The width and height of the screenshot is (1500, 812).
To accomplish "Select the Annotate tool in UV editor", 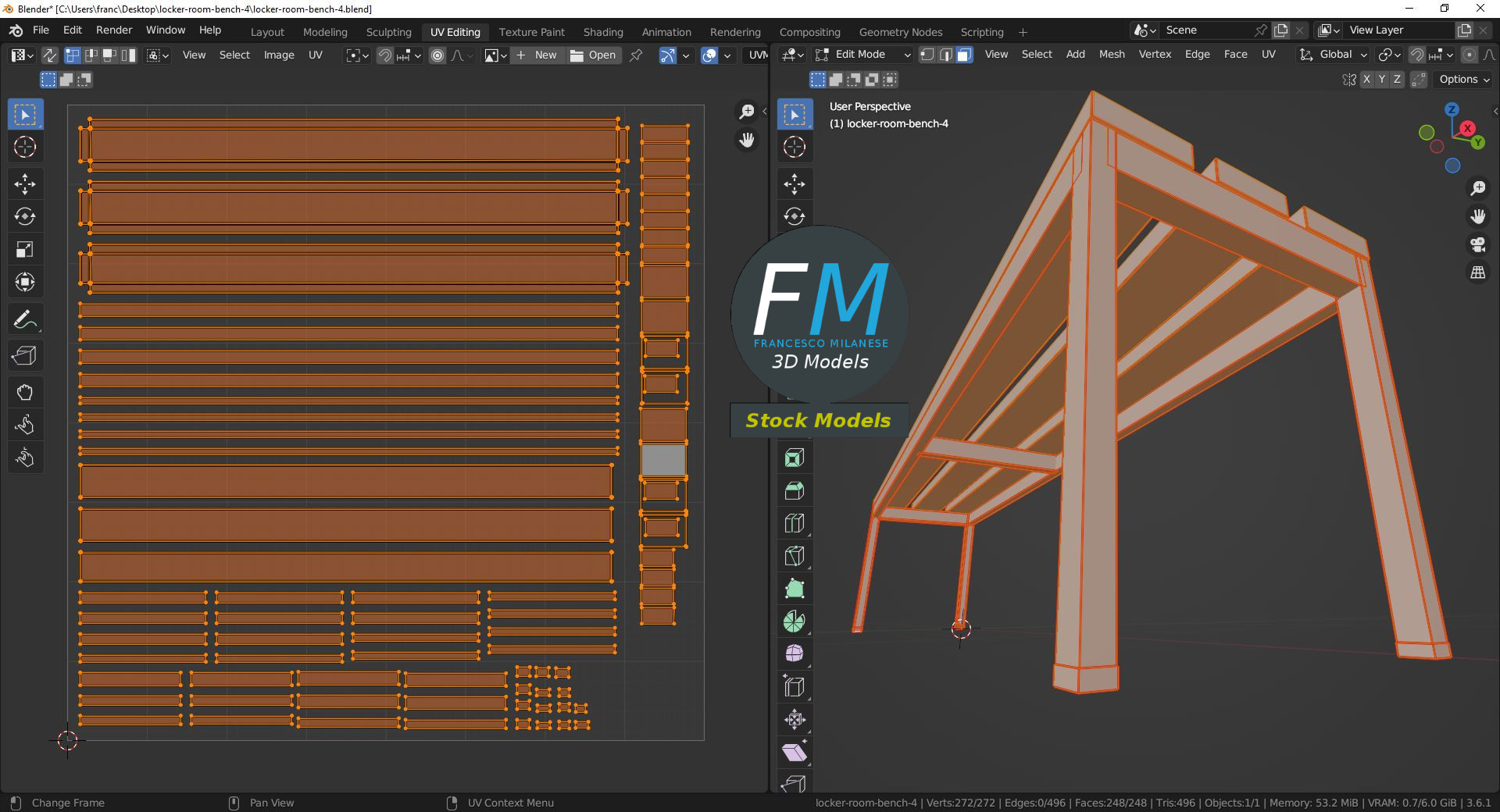I will click(25, 320).
